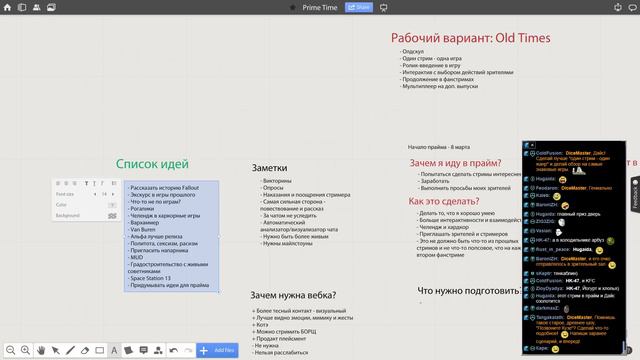Open the boards panel icon in top bar

[22, 7]
